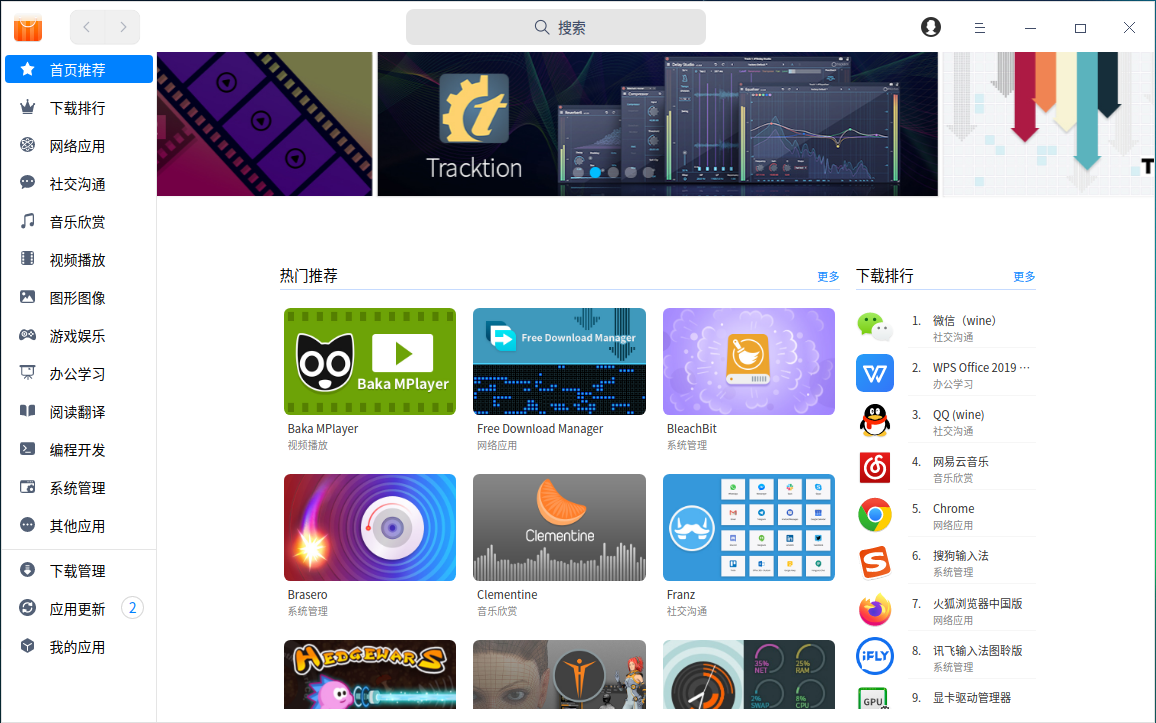Open 应用更新 page

(x=79, y=609)
